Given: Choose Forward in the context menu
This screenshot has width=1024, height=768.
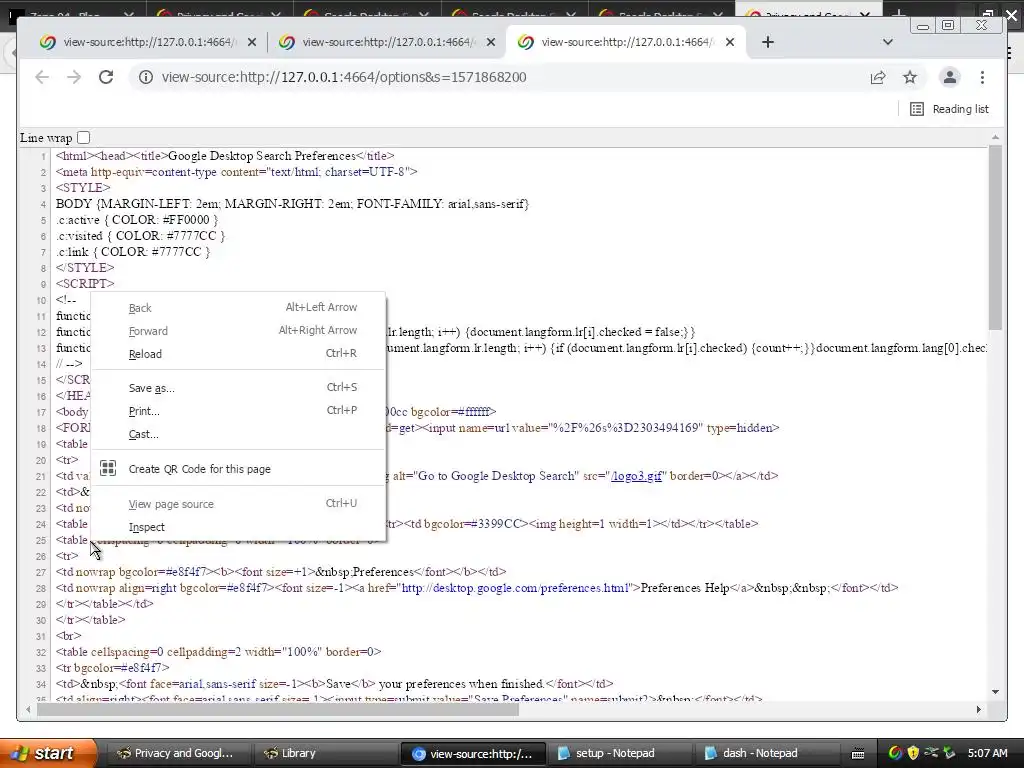Looking at the screenshot, I should pos(238,331).
